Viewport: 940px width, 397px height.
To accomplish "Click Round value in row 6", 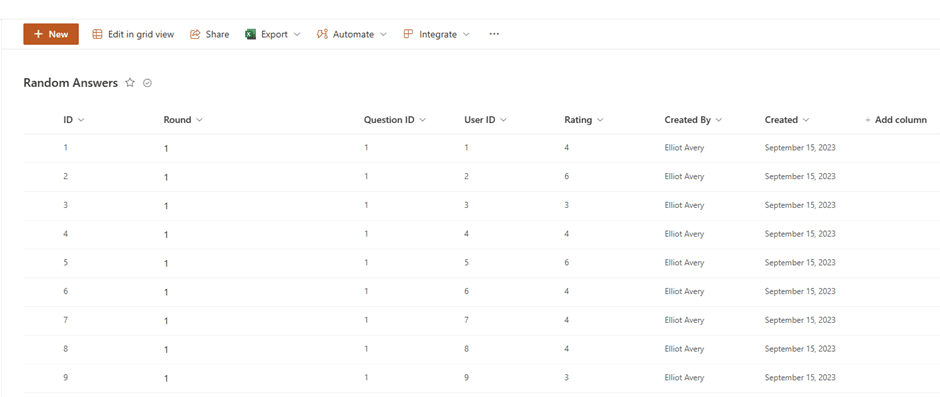I will [x=166, y=292].
